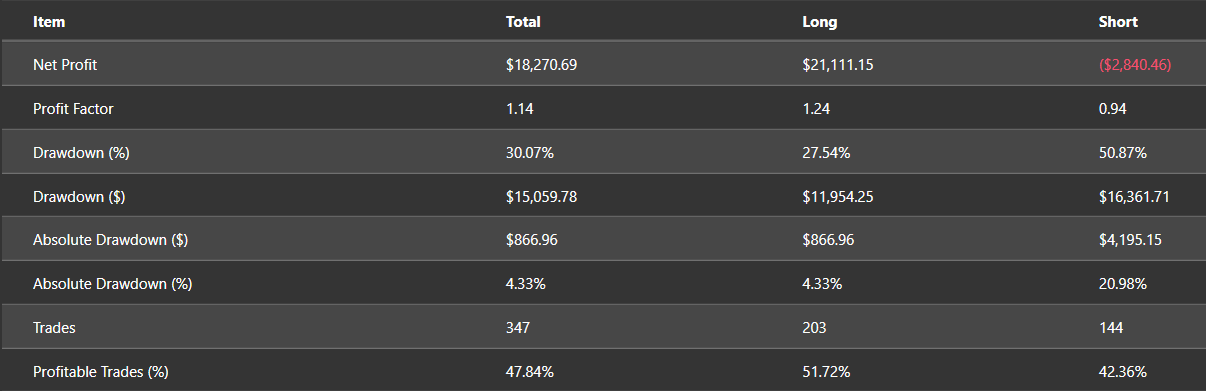Select the Drawdown (%) row label
The height and width of the screenshot is (391, 1206).
click(x=82, y=153)
